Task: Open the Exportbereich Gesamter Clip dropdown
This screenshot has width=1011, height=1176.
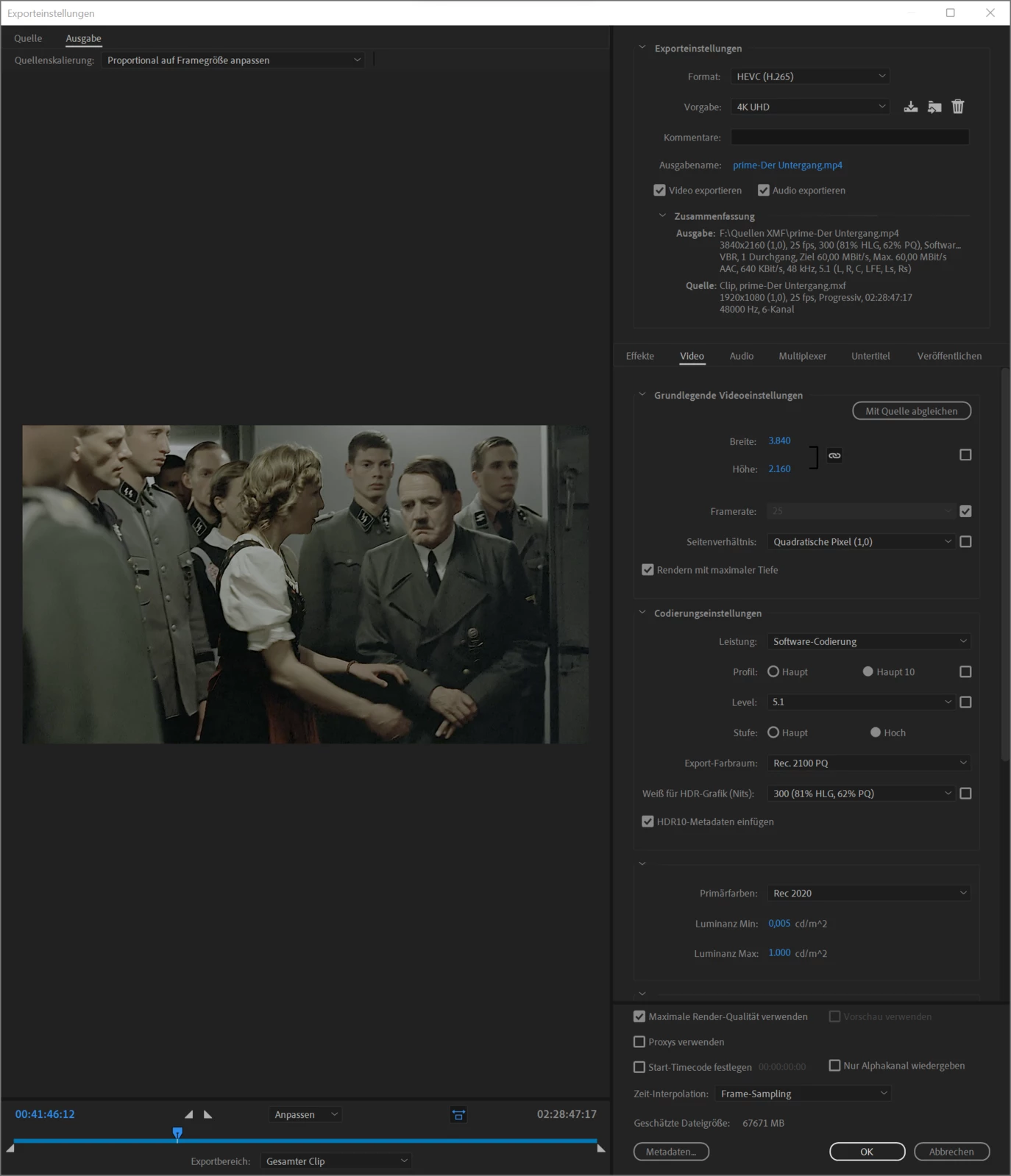Action: coord(336,1161)
